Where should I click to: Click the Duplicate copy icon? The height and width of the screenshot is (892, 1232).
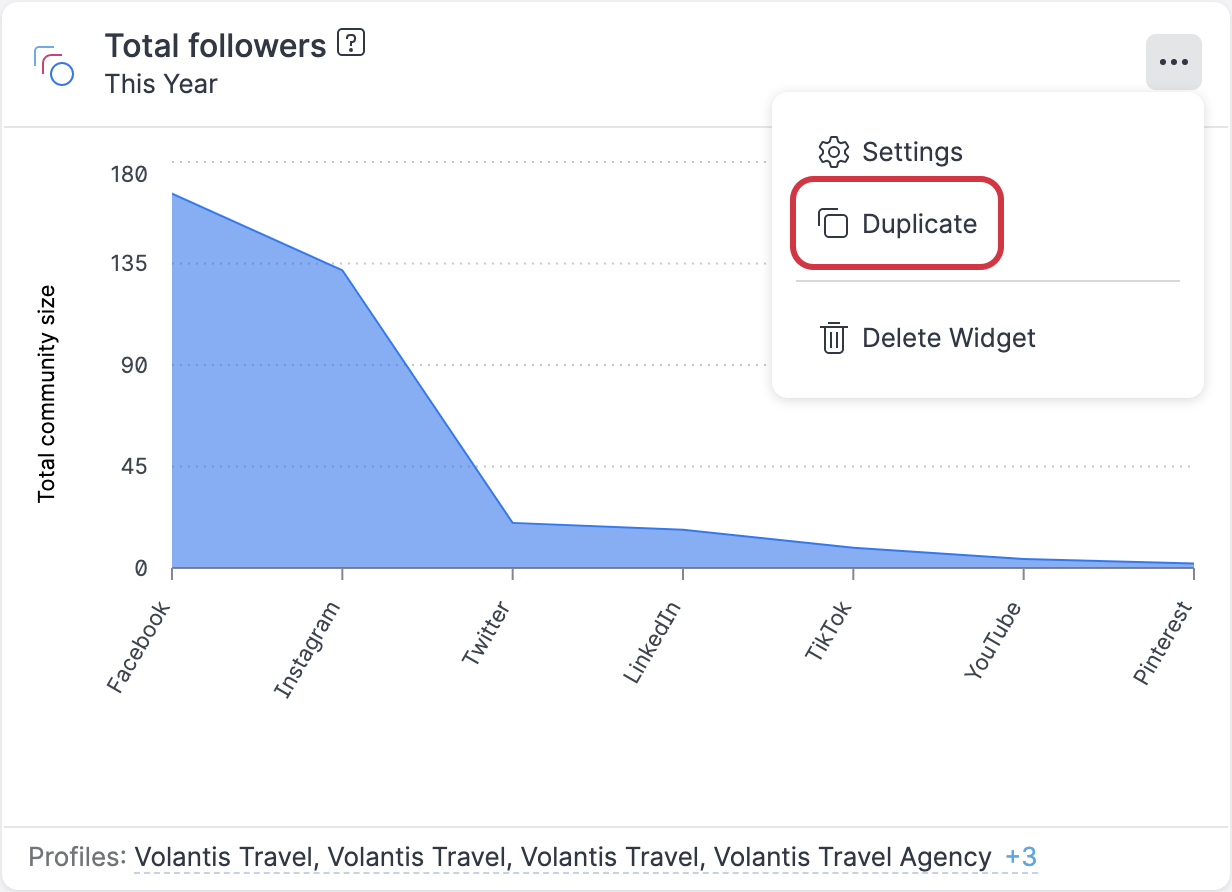pyautogui.click(x=833, y=224)
